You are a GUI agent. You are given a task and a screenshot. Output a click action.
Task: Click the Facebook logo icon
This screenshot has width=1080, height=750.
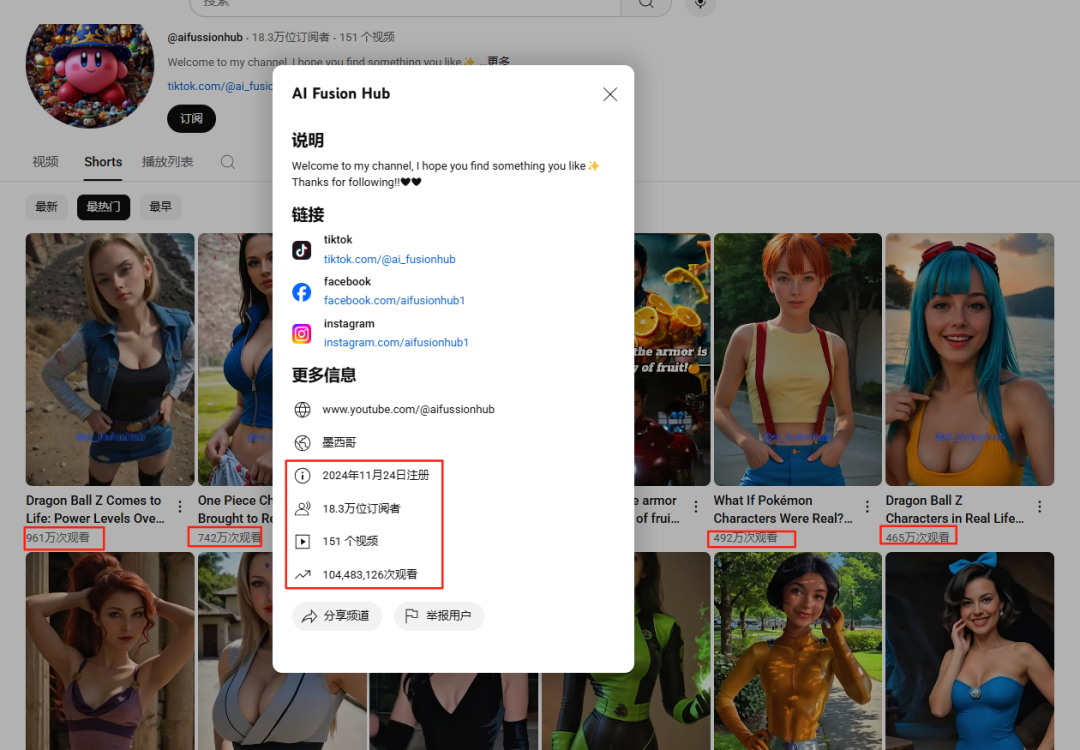point(302,292)
